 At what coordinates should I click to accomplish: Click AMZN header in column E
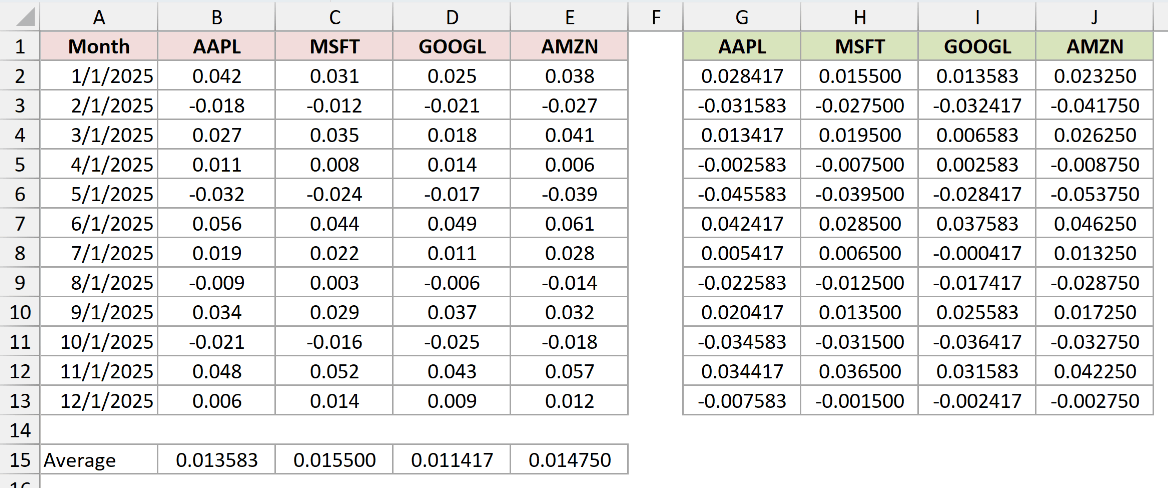[x=569, y=47]
